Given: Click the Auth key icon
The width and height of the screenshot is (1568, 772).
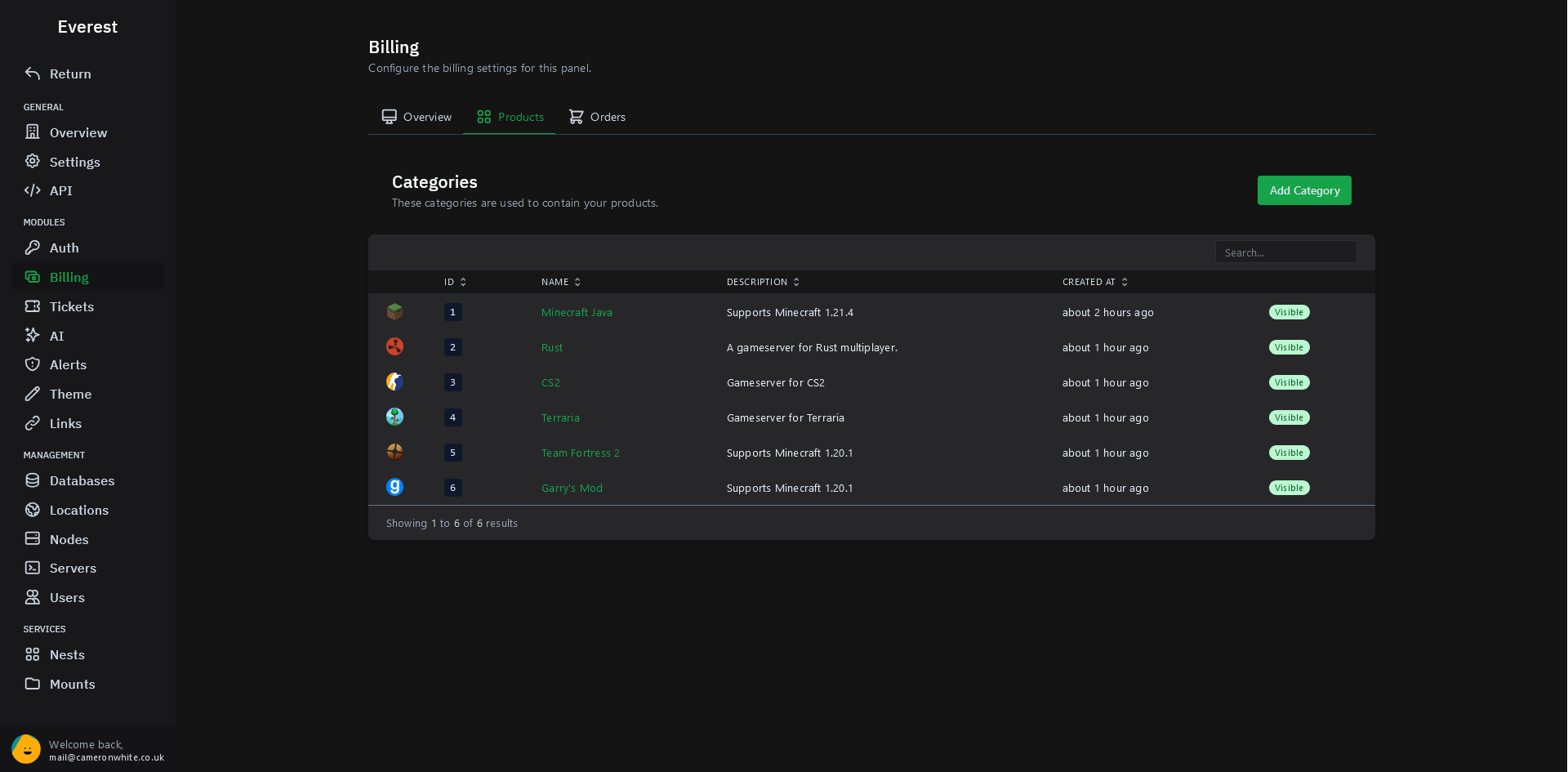Looking at the screenshot, I should pyautogui.click(x=33, y=248).
